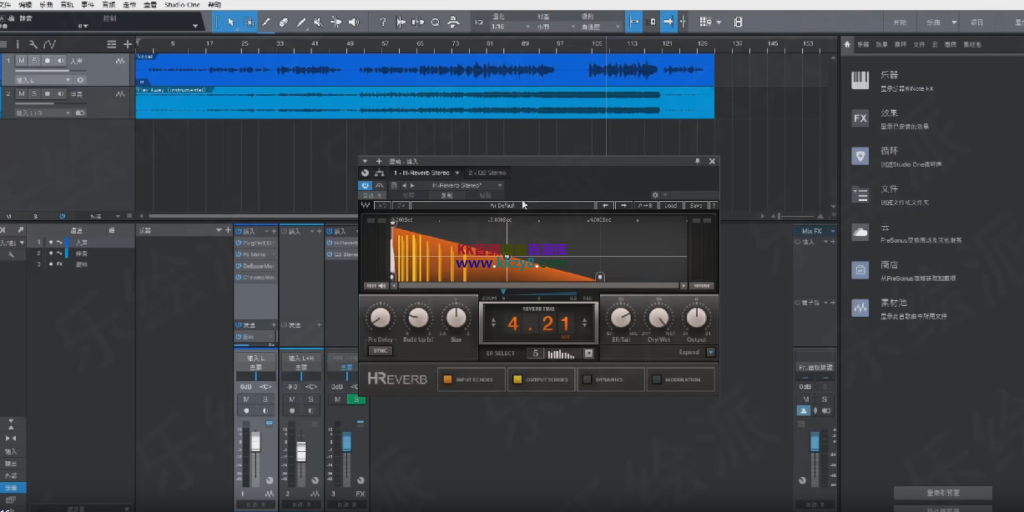Select the Listen speaker tool

(353, 22)
